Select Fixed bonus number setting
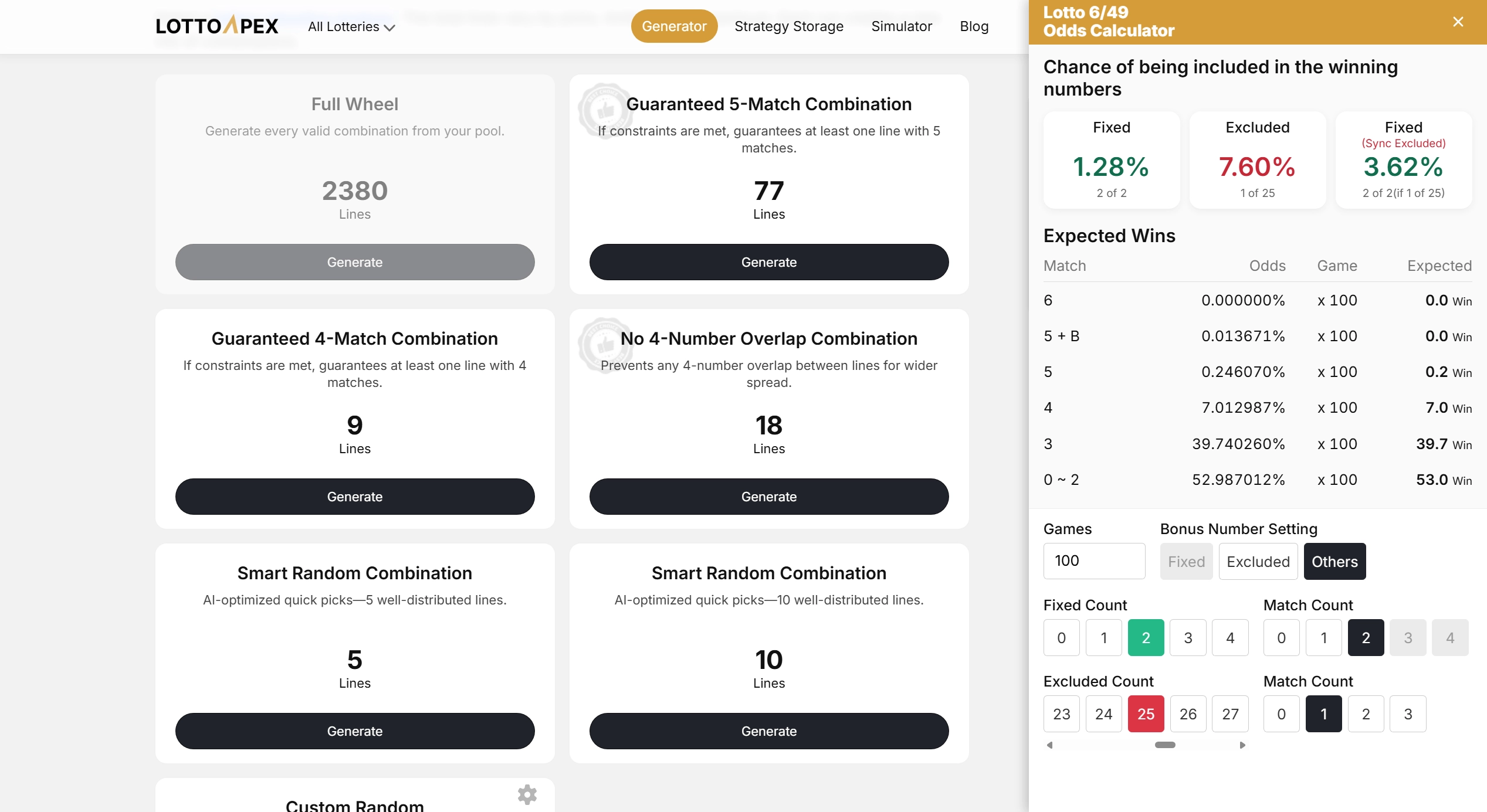This screenshot has height=812, width=1487. 1186,561
